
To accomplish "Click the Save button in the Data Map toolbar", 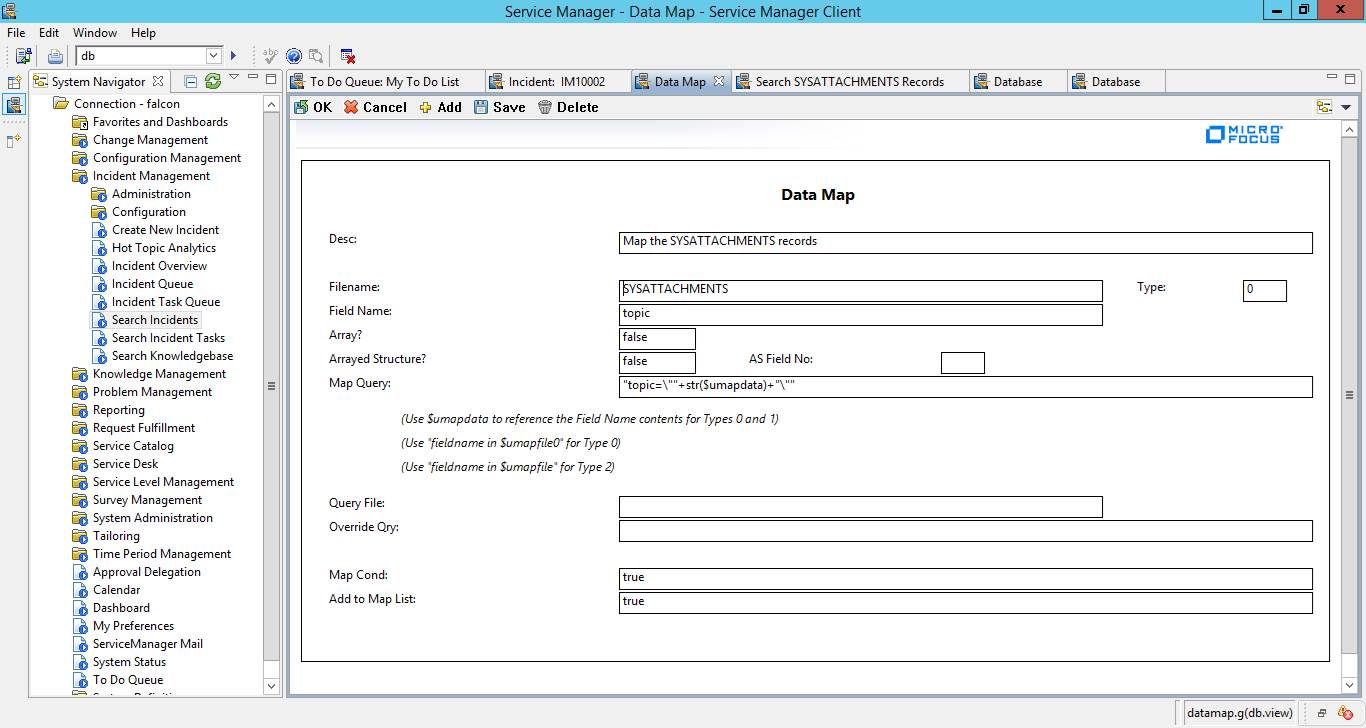I will point(499,106).
